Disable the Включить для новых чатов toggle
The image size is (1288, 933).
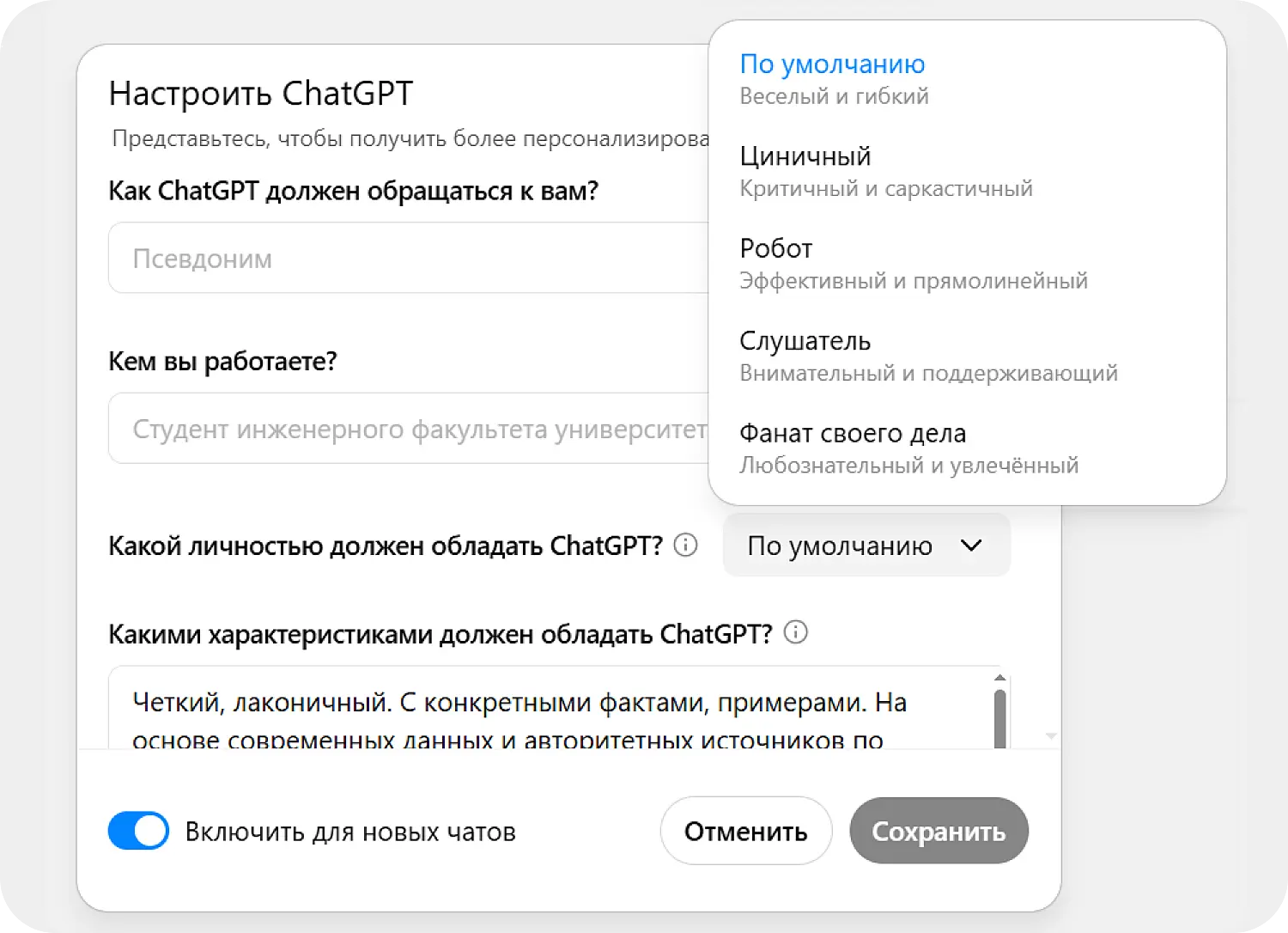click(x=137, y=831)
